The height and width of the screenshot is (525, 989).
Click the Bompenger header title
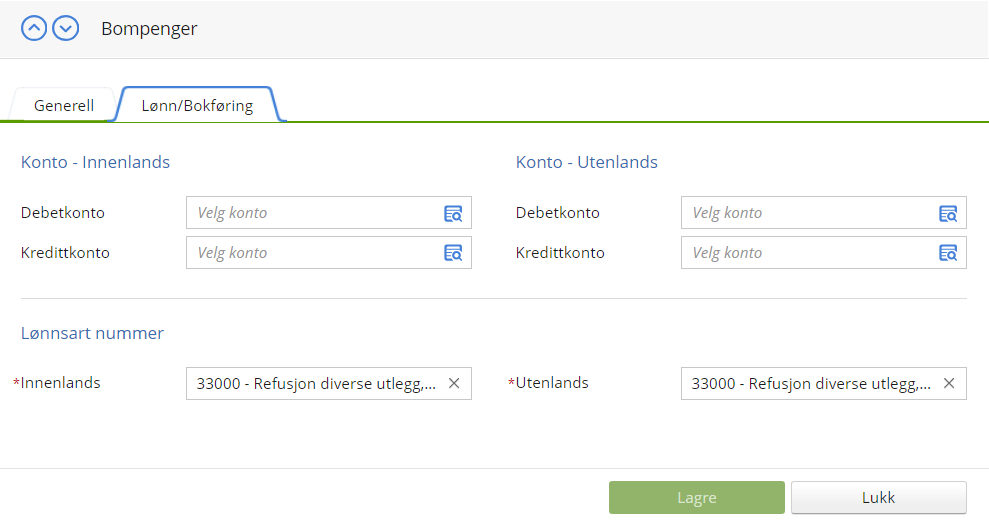149,29
